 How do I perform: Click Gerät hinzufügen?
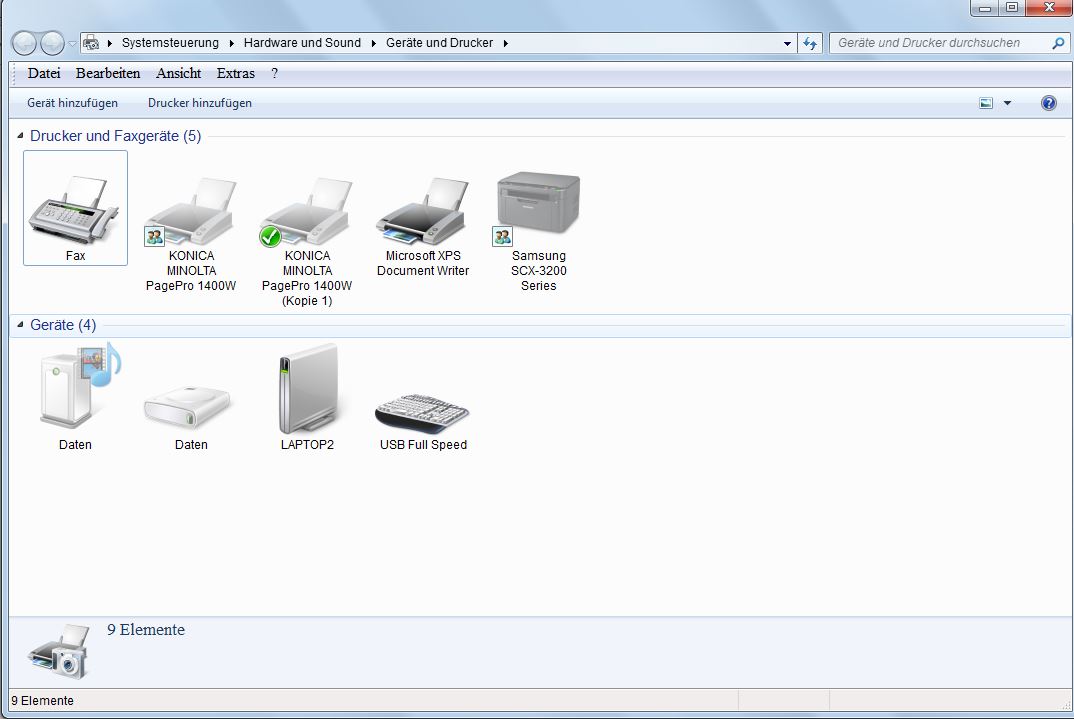click(73, 103)
